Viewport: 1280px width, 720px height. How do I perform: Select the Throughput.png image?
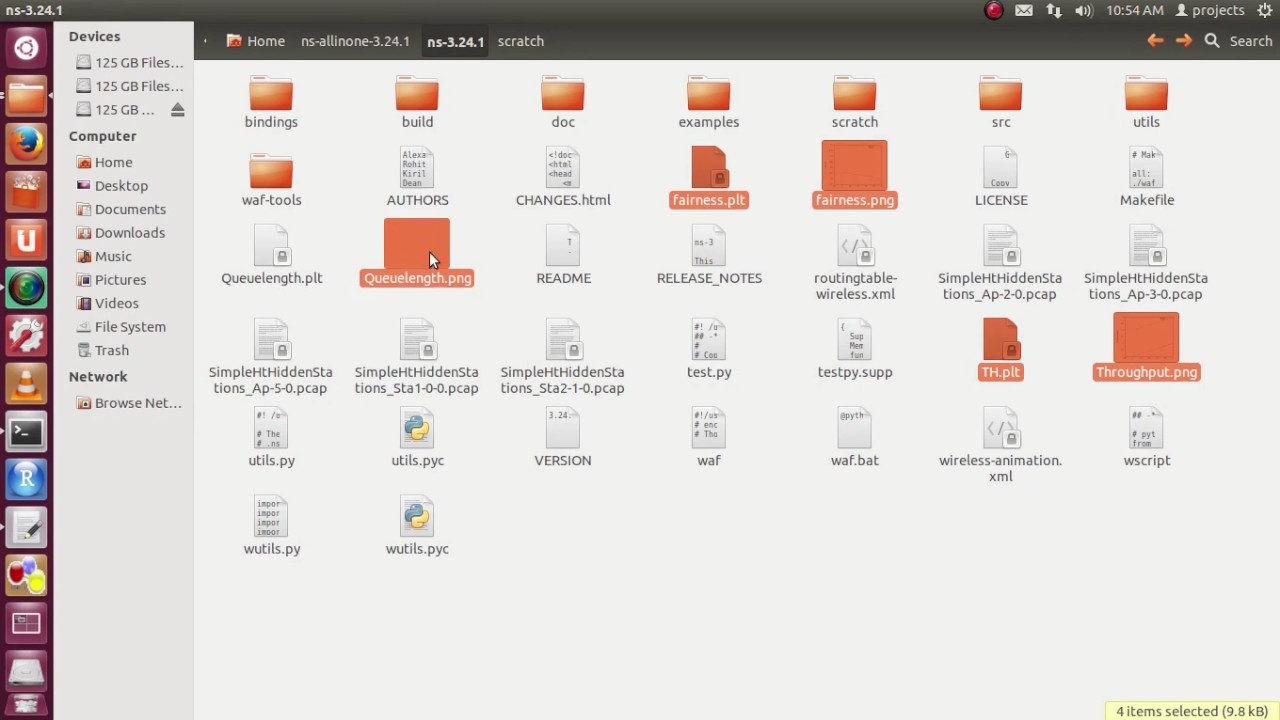[x=1146, y=347]
